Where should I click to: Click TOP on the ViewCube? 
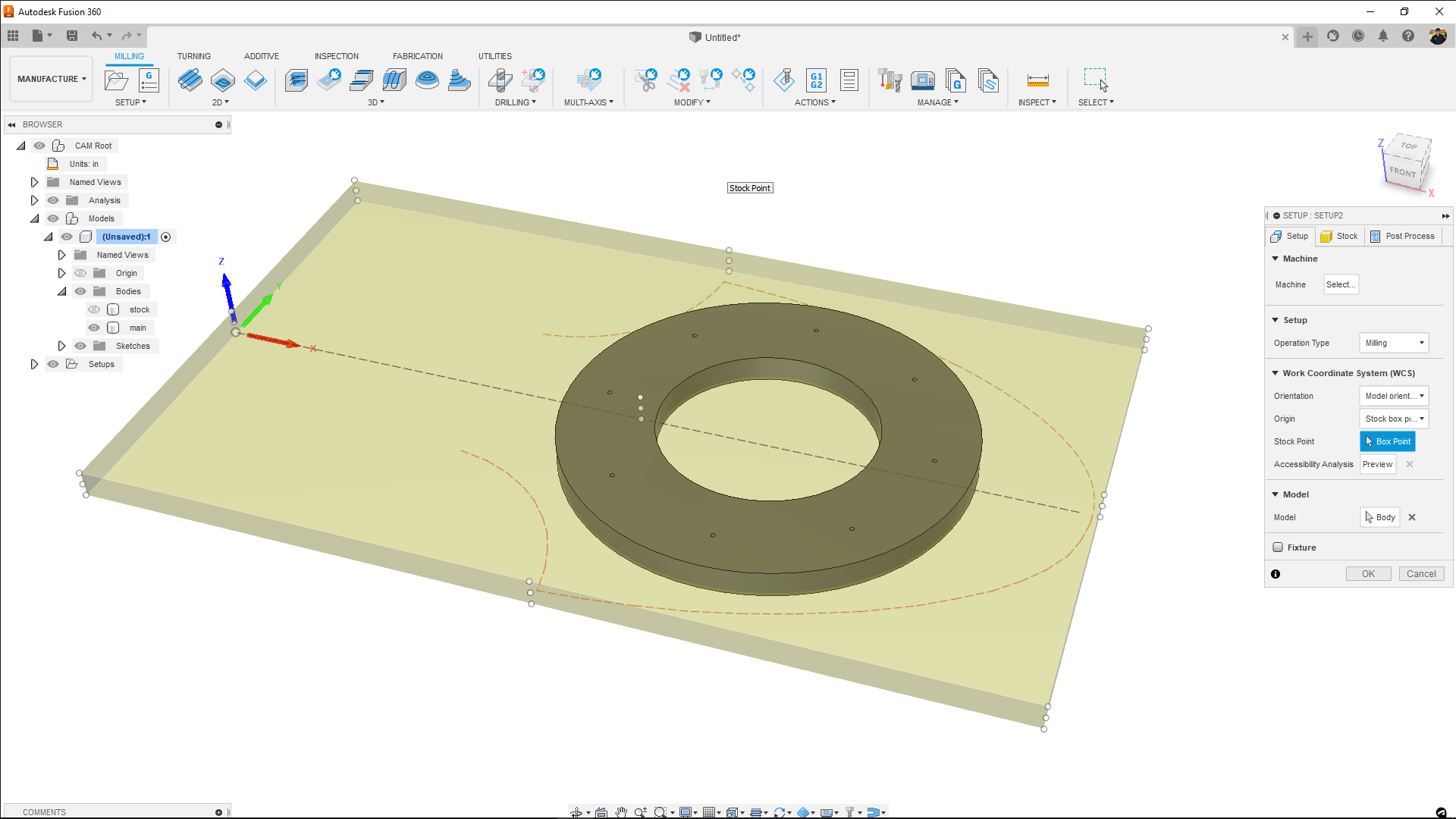pos(1409,146)
